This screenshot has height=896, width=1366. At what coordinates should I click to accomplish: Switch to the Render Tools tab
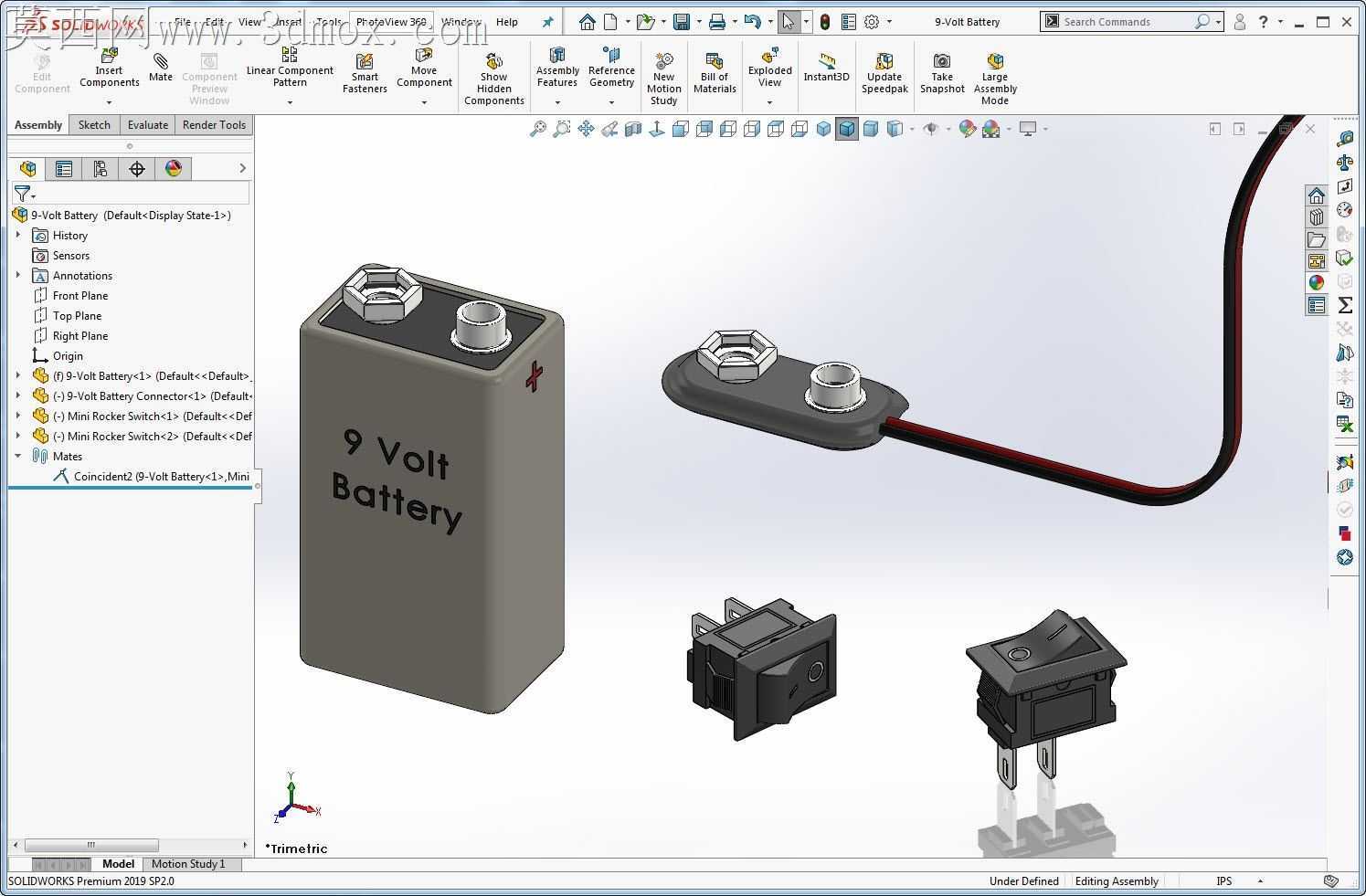click(214, 125)
